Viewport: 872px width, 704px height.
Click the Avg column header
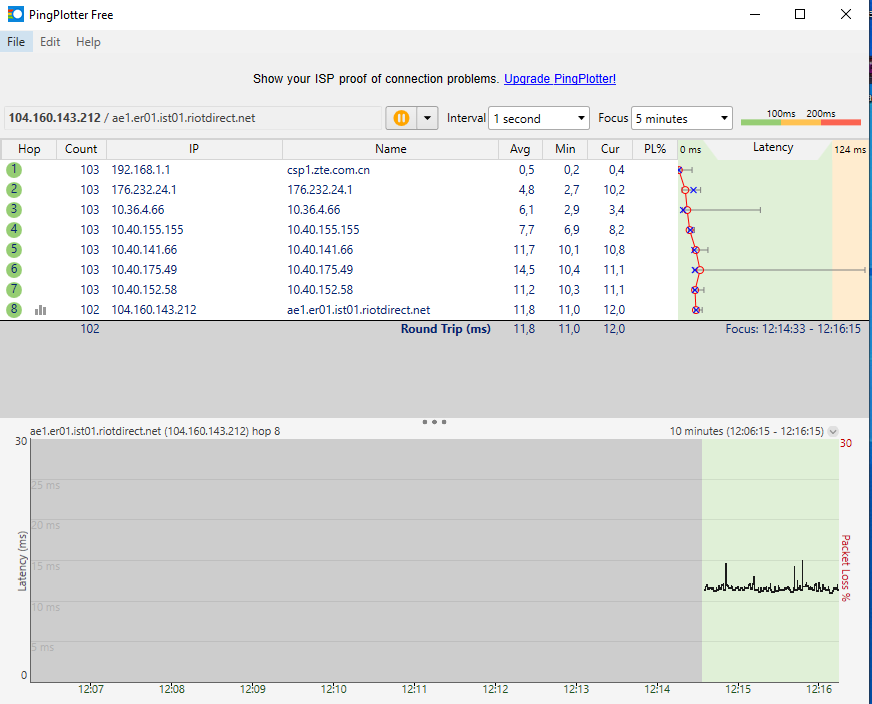click(520, 149)
